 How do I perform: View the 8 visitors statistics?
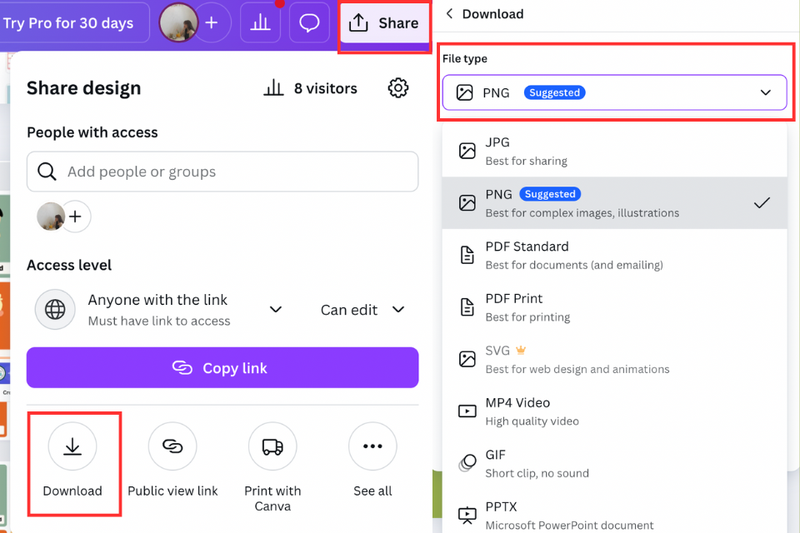click(310, 88)
